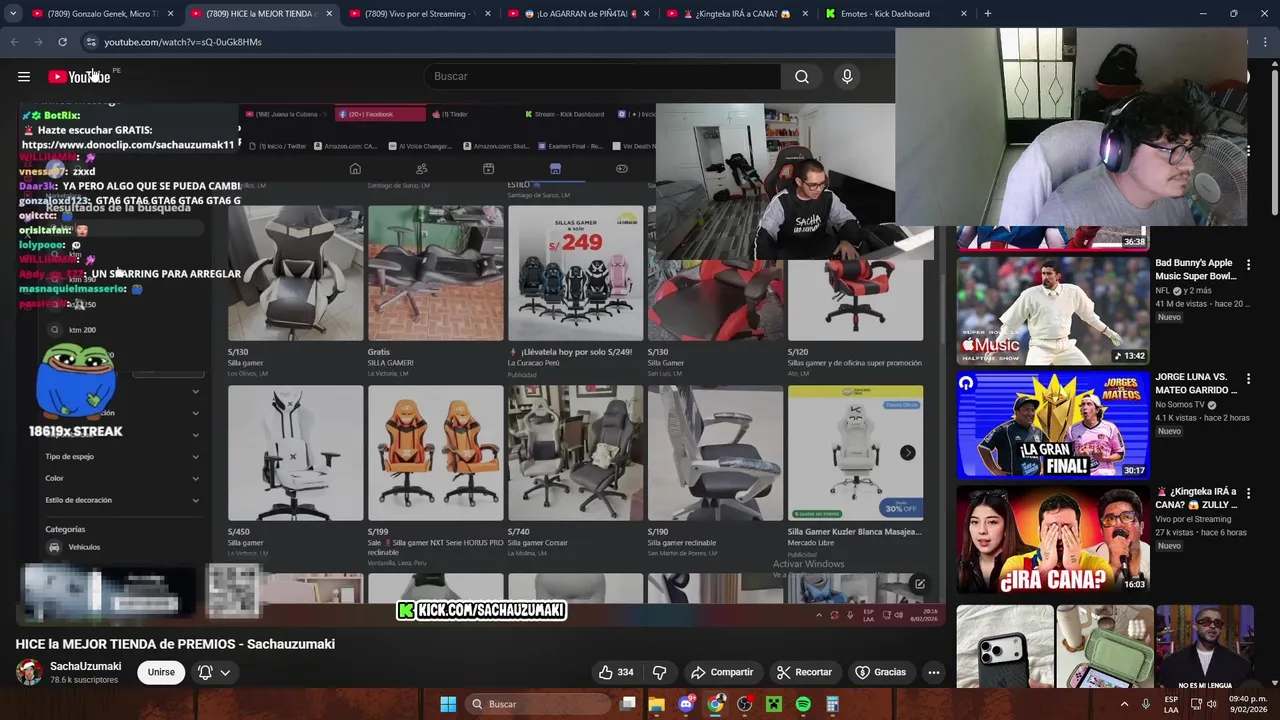Image resolution: width=1280 pixels, height=720 pixels.
Task: Go to the YouTube home logo
Action: point(79,77)
